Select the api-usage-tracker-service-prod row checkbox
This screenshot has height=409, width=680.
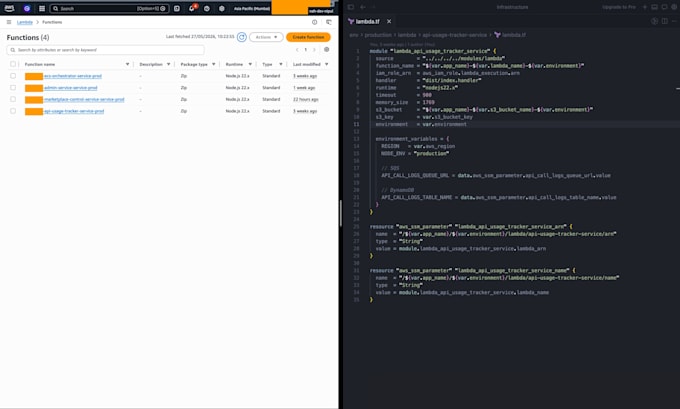pyautogui.click(x=13, y=111)
